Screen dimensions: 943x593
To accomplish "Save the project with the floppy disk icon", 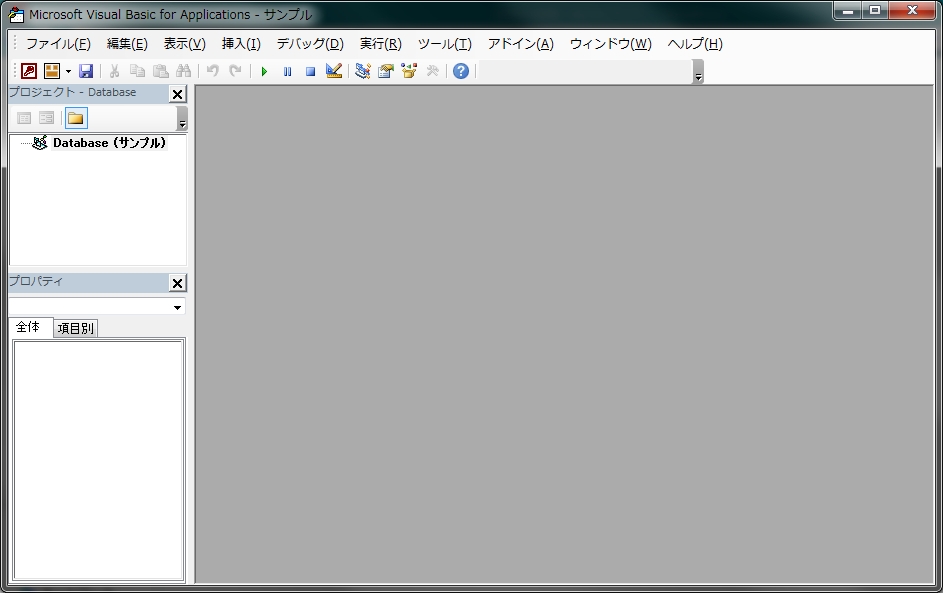I will [x=86, y=71].
